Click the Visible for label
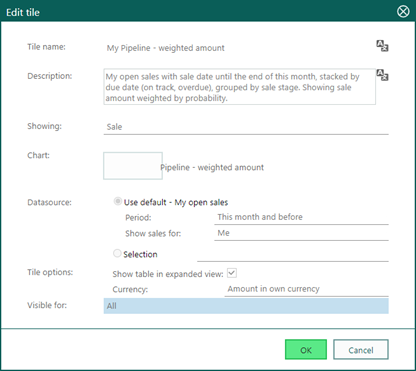 47,305
